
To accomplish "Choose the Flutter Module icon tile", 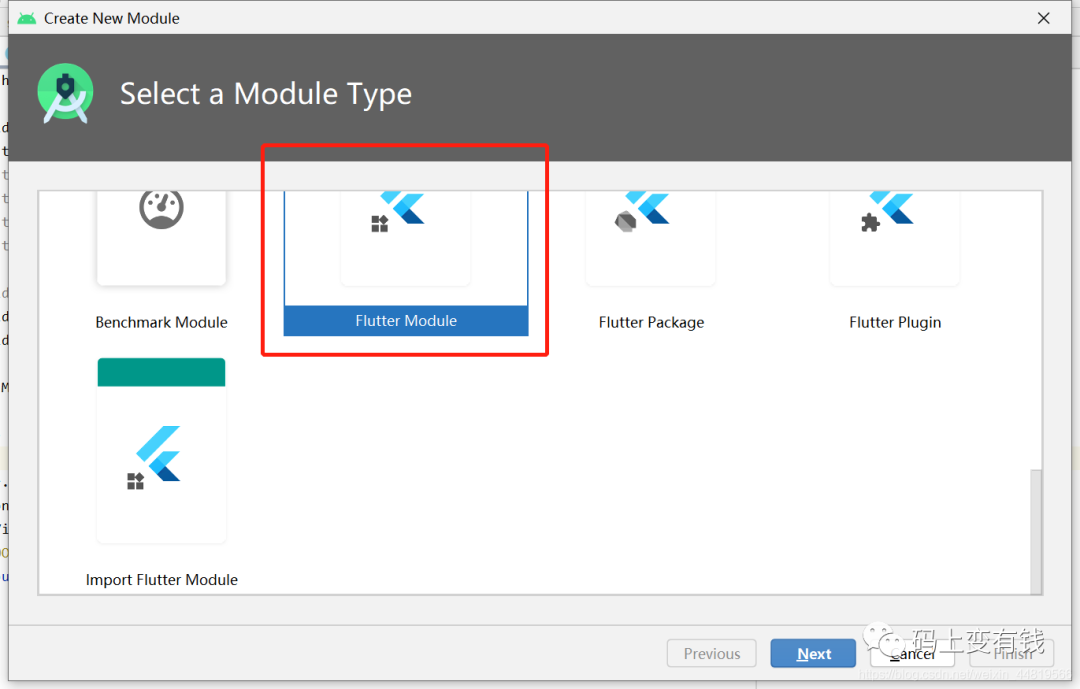I will pos(406,238).
